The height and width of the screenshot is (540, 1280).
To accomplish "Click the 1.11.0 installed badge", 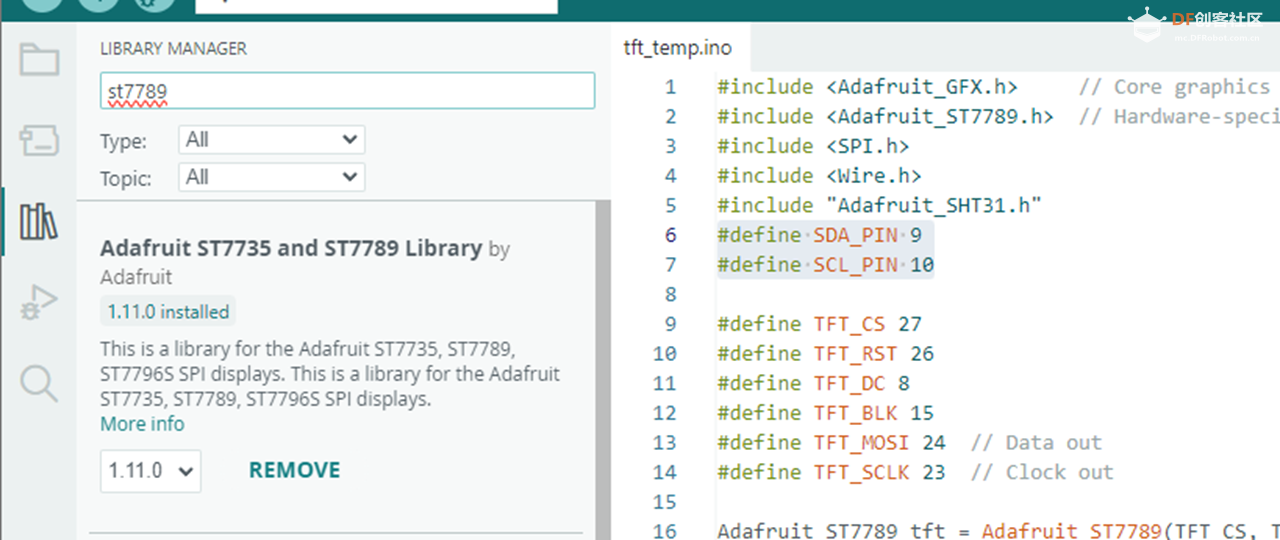I will [168, 312].
